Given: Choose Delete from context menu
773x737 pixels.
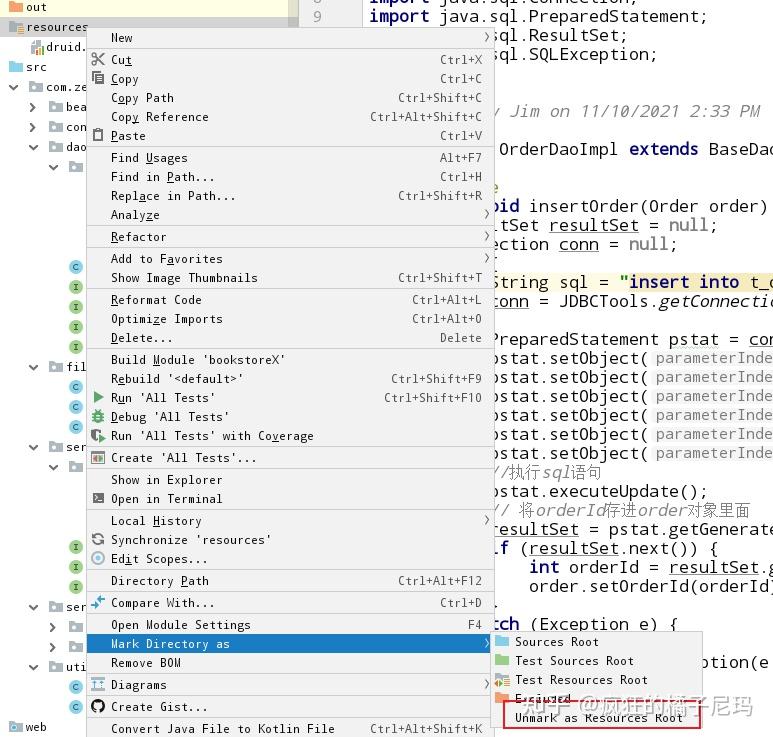Looking at the screenshot, I should coord(290,338).
